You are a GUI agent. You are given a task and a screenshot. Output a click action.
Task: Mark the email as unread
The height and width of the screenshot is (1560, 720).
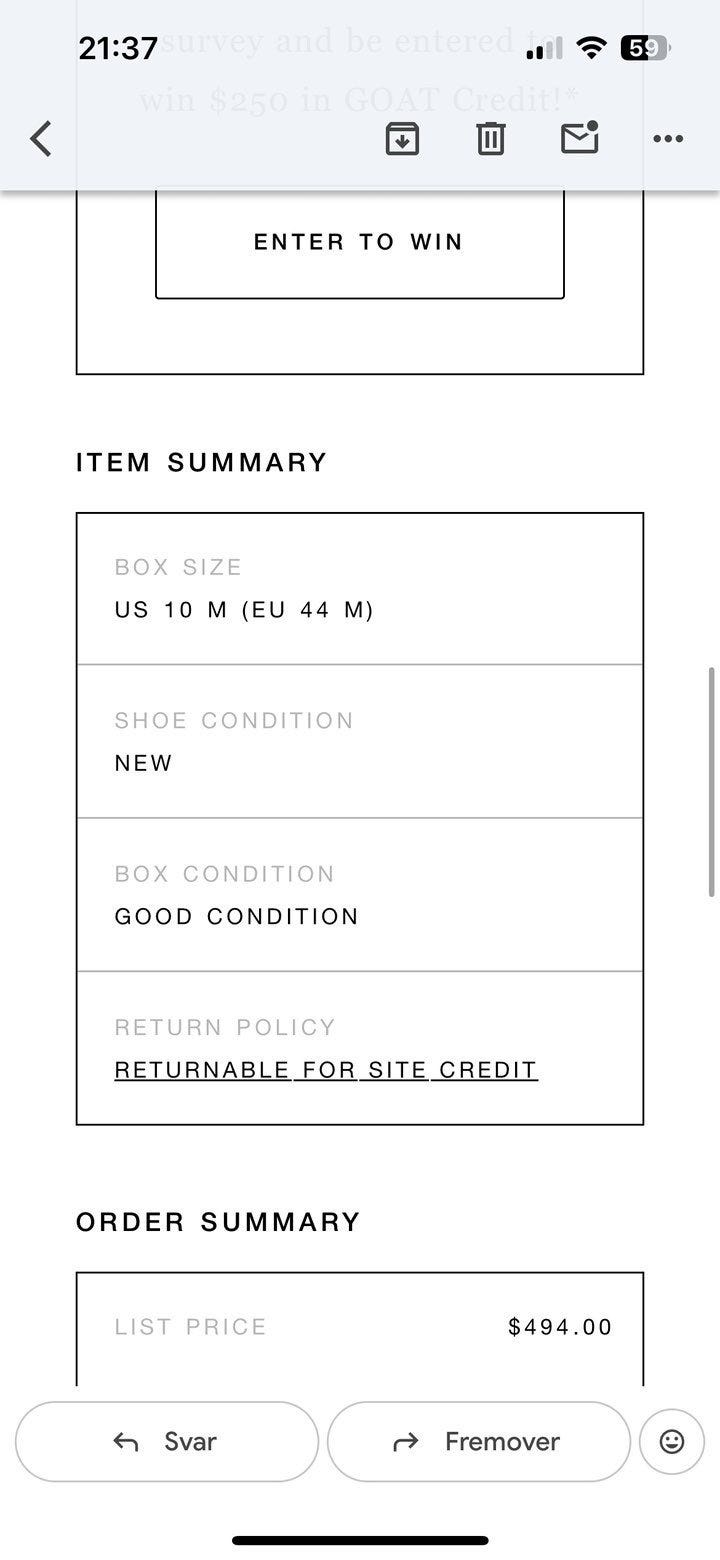(x=580, y=138)
